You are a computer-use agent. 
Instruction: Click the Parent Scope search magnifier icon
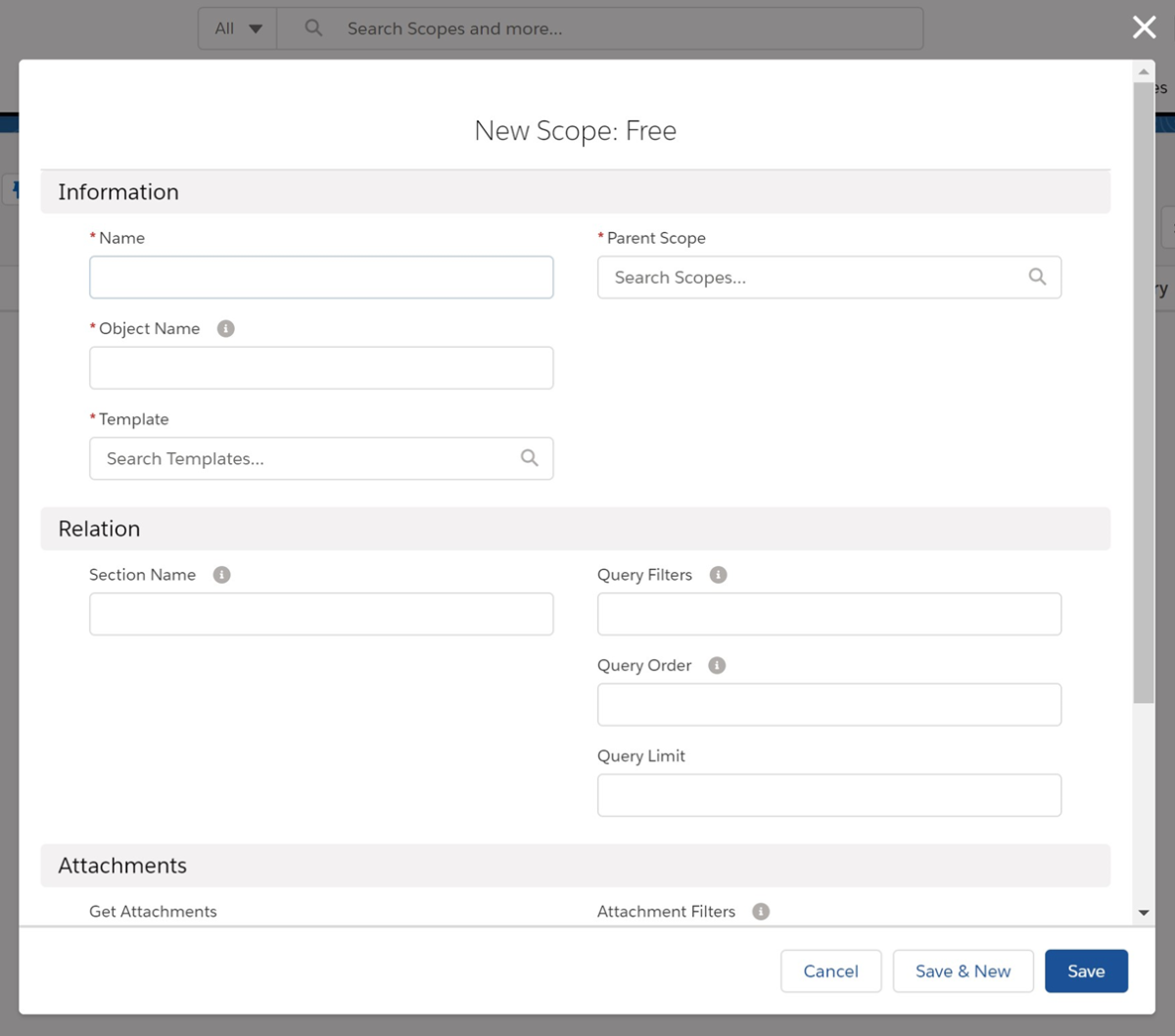tap(1037, 277)
